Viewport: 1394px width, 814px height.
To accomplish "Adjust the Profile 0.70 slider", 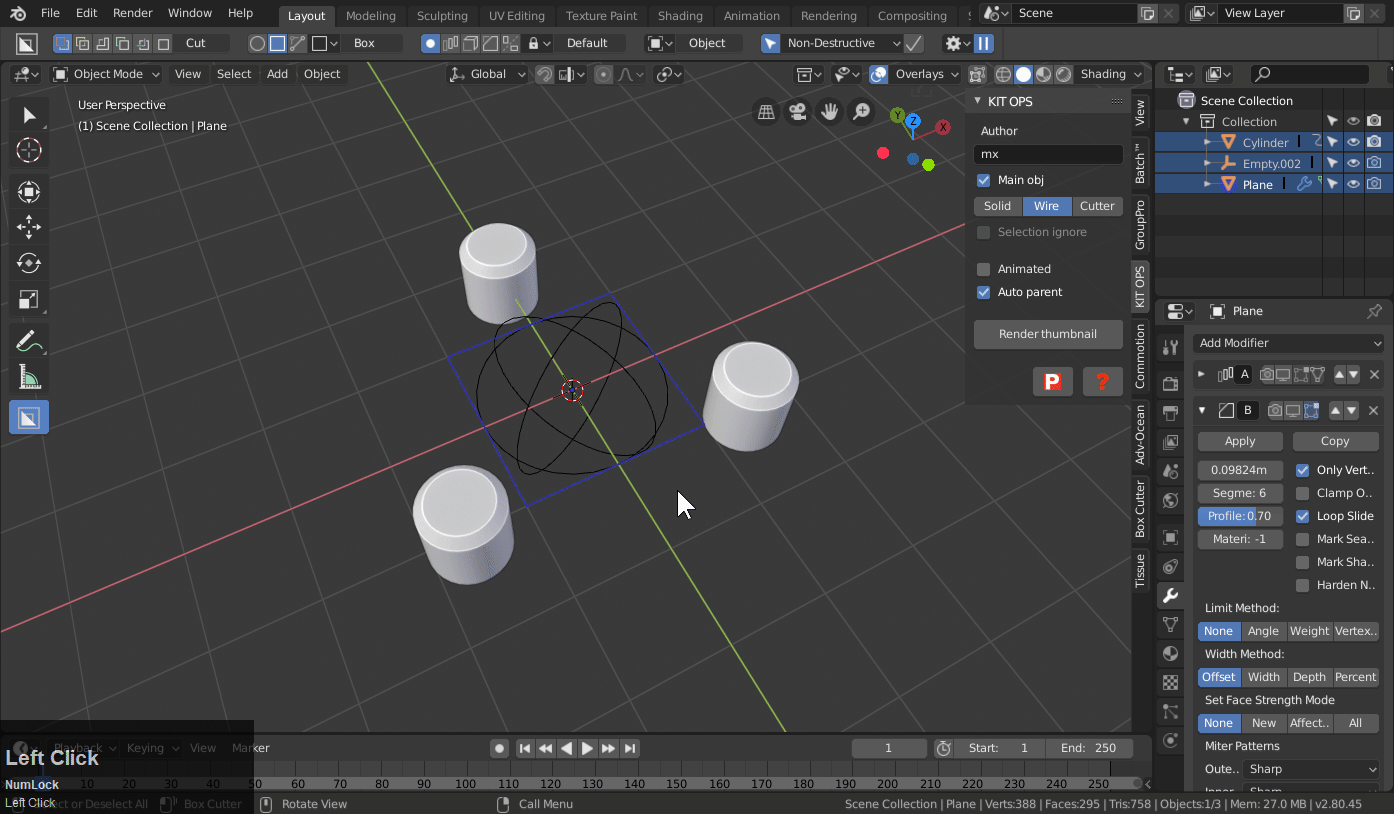I will click(1240, 516).
